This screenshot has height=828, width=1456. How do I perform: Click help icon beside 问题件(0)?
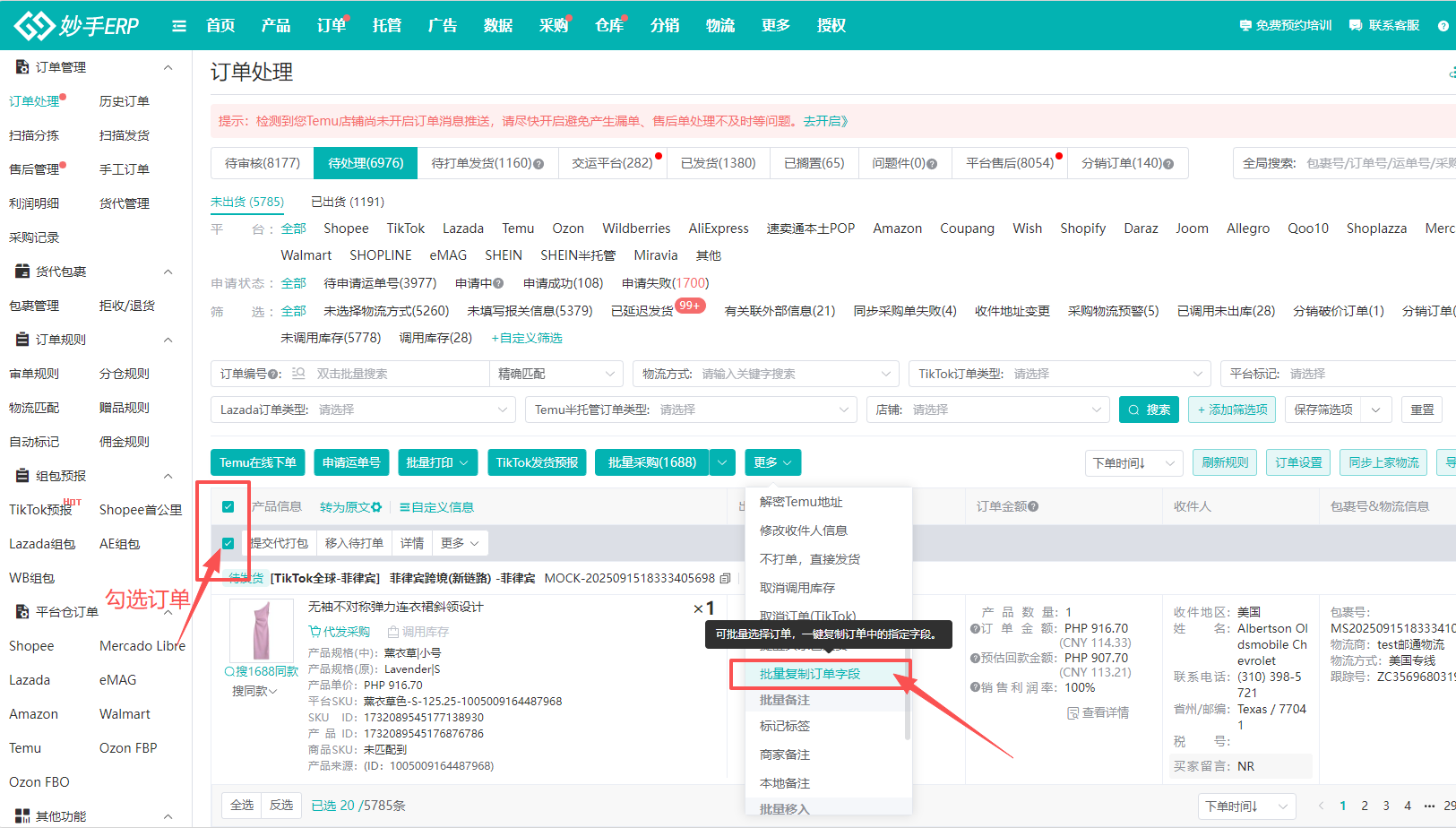click(x=932, y=164)
